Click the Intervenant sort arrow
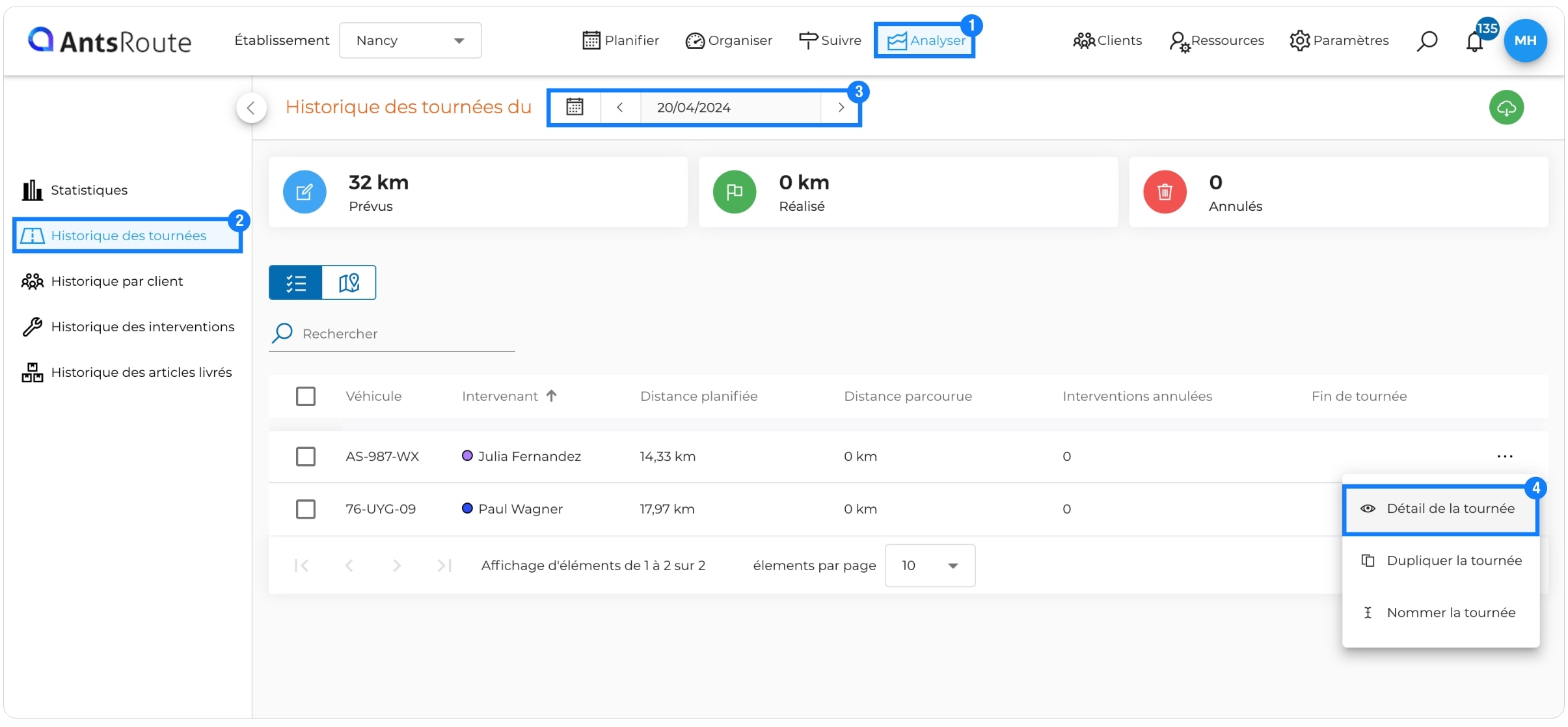Image resolution: width=1568 pixels, height=727 pixels. [551, 396]
